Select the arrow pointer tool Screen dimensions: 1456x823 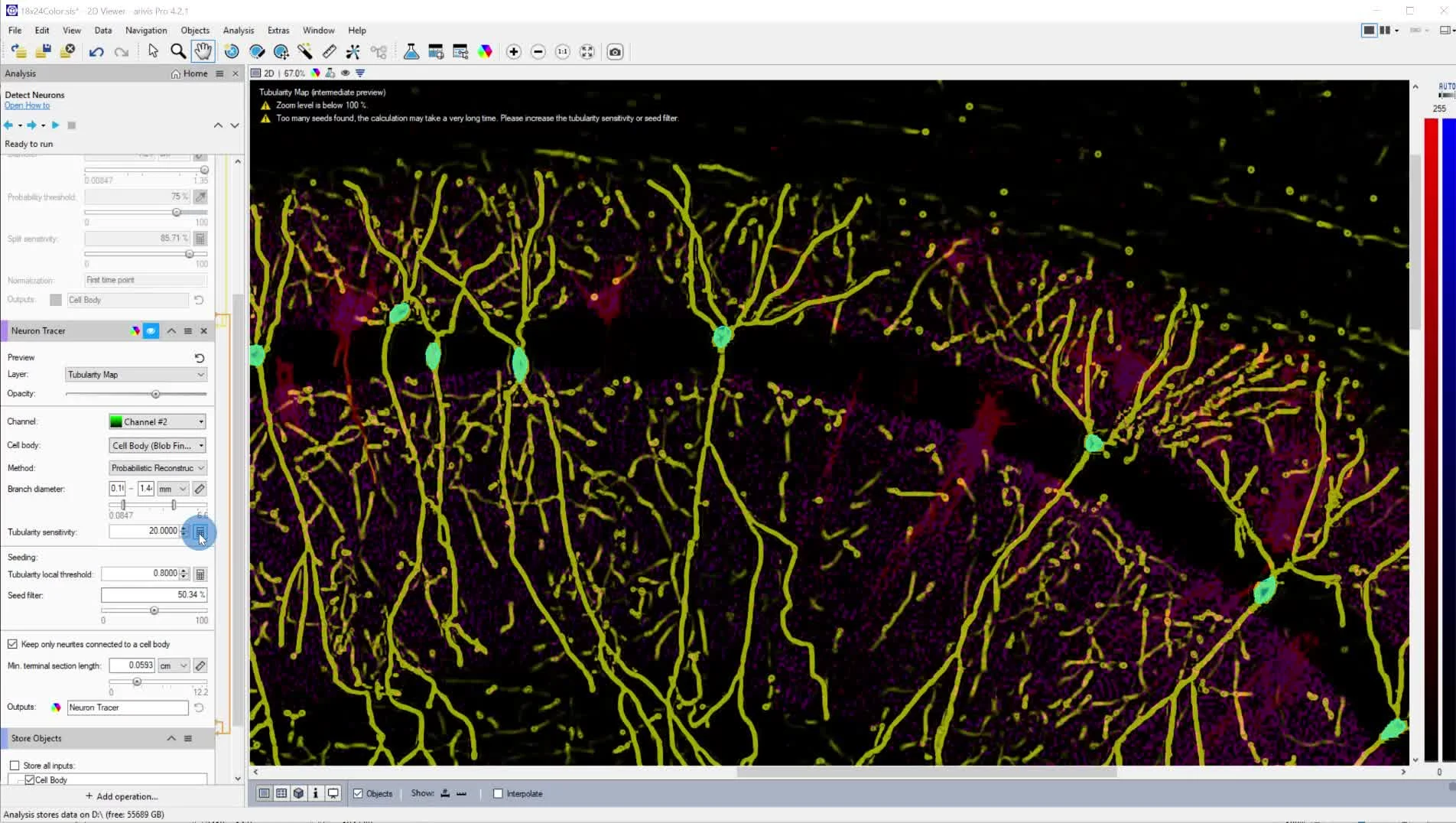tap(153, 51)
